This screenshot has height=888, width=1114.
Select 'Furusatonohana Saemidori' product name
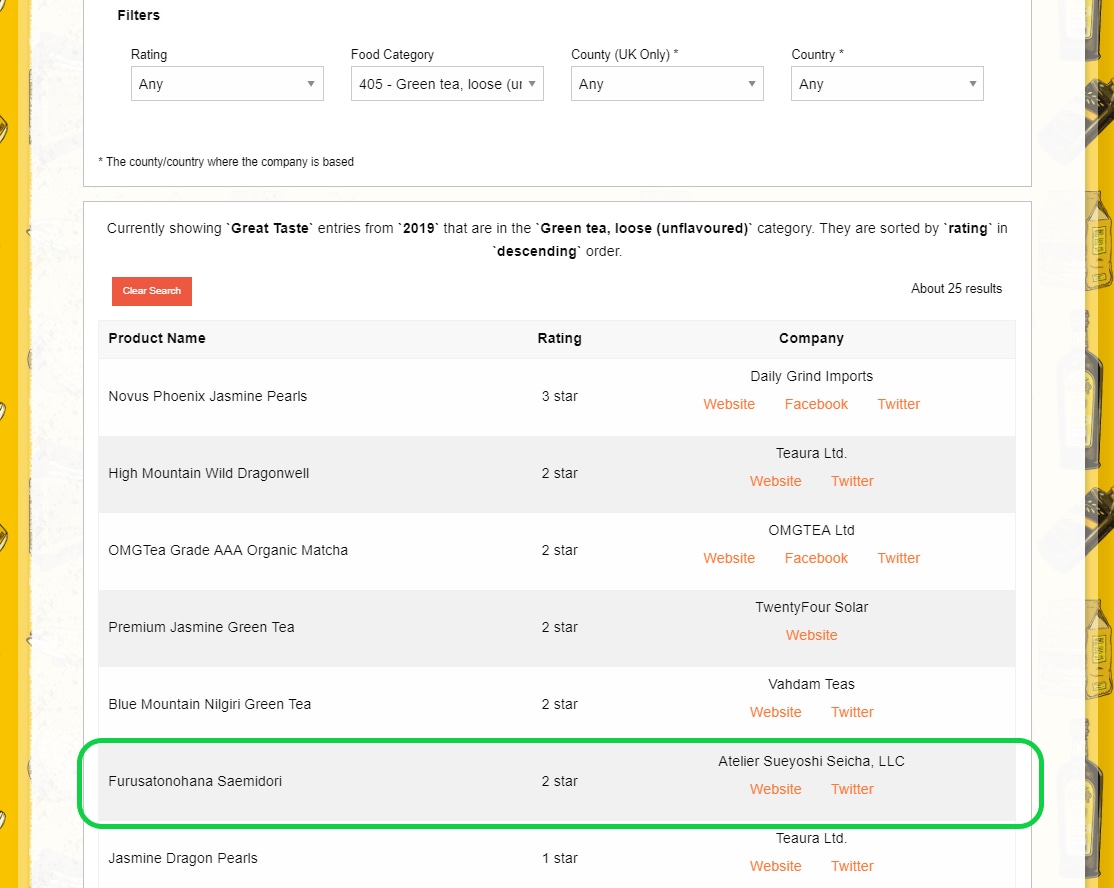pyautogui.click(x=195, y=781)
